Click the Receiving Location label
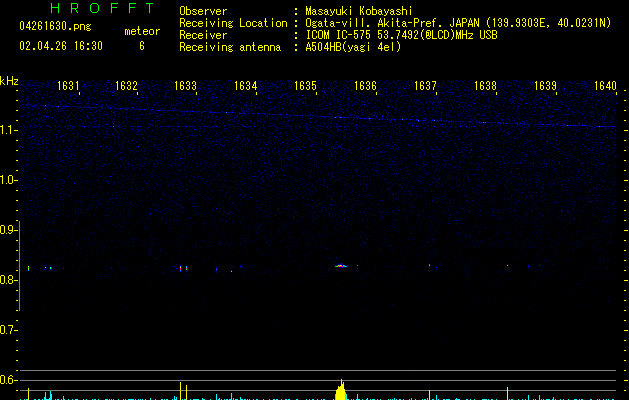629x400 pixels. pyautogui.click(x=233, y=23)
